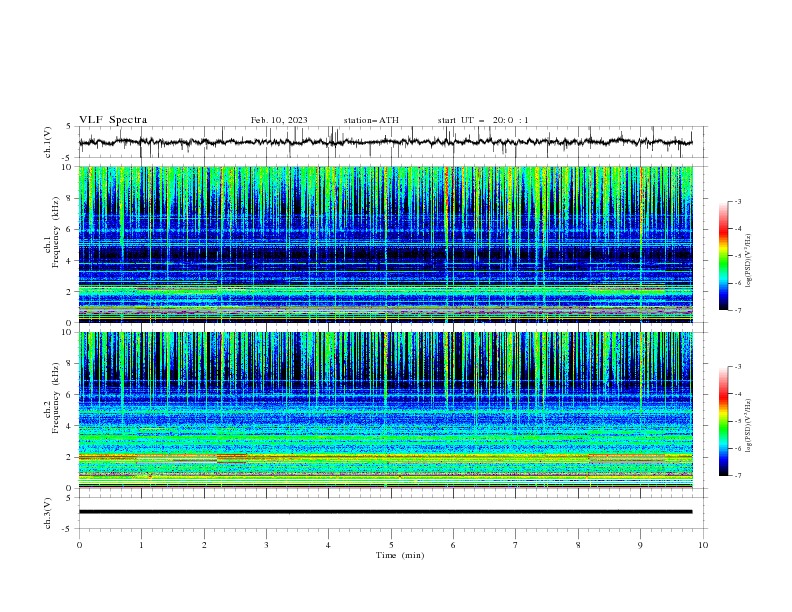Click the date "Feb. 10, 2023"

pos(279,120)
